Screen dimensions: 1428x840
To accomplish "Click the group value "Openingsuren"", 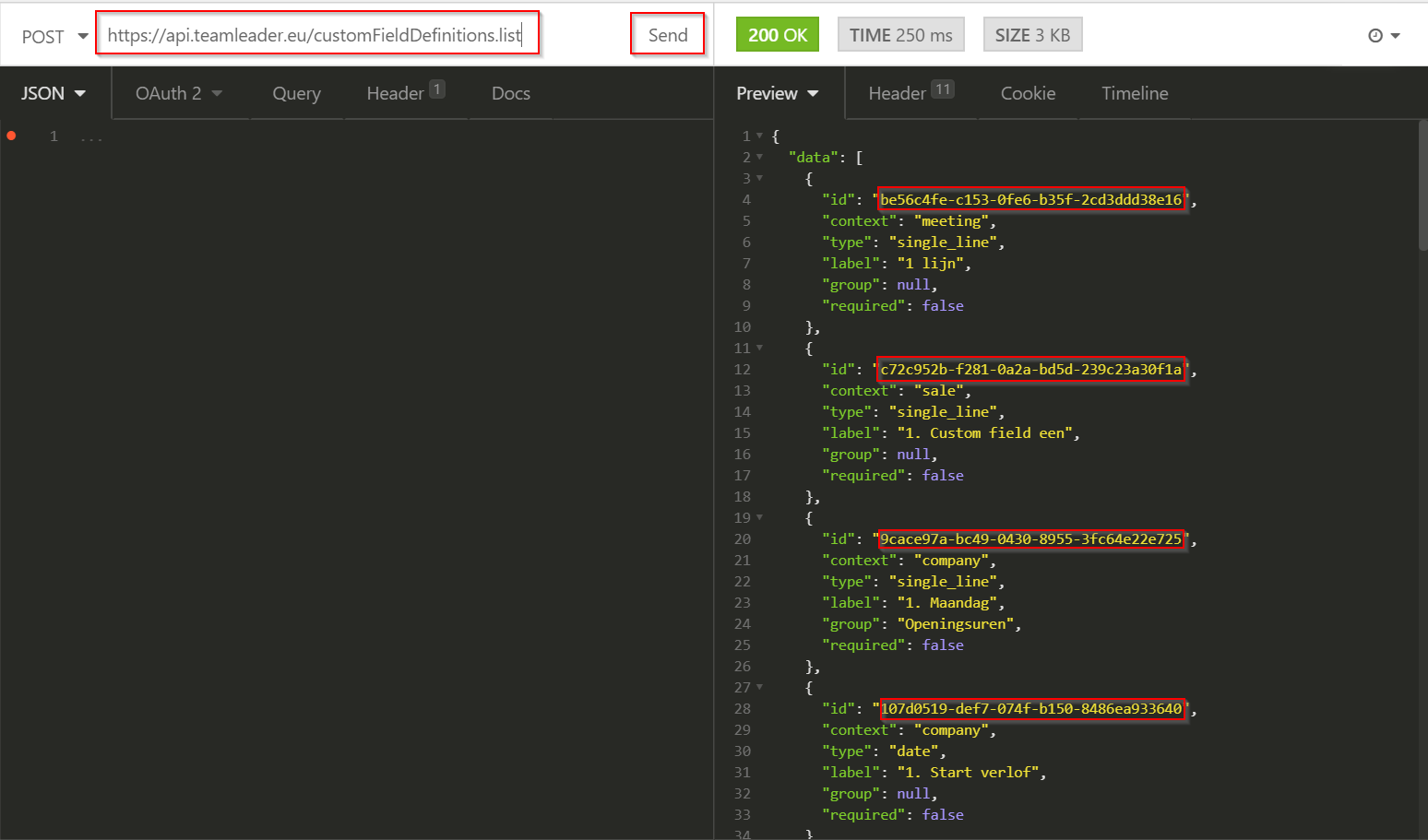I will point(955,623).
